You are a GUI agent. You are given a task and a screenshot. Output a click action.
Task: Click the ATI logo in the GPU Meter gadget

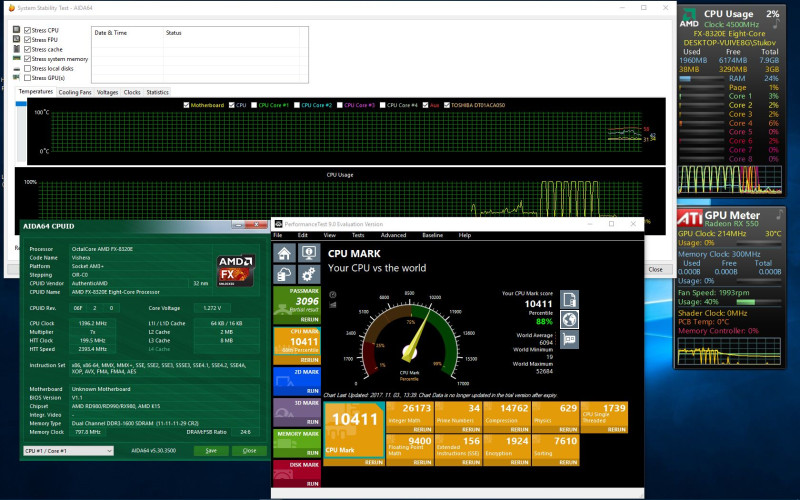point(690,218)
